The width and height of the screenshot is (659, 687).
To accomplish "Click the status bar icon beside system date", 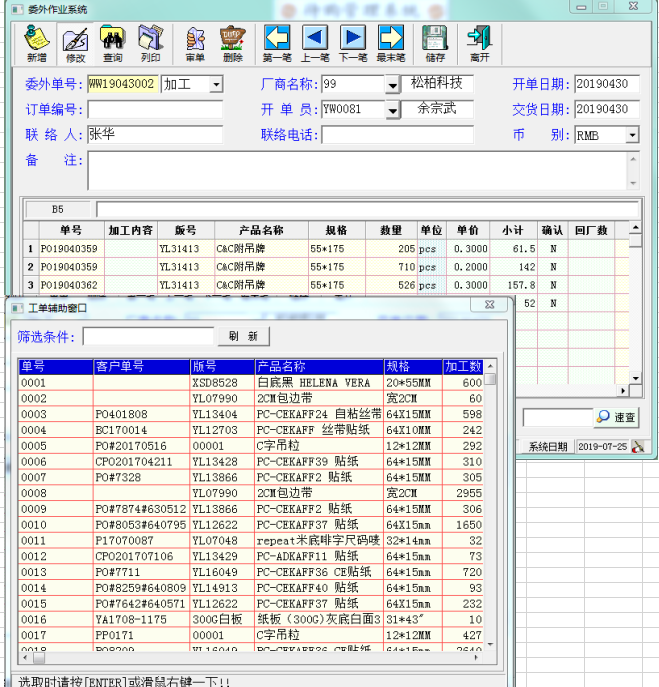I will [638, 446].
